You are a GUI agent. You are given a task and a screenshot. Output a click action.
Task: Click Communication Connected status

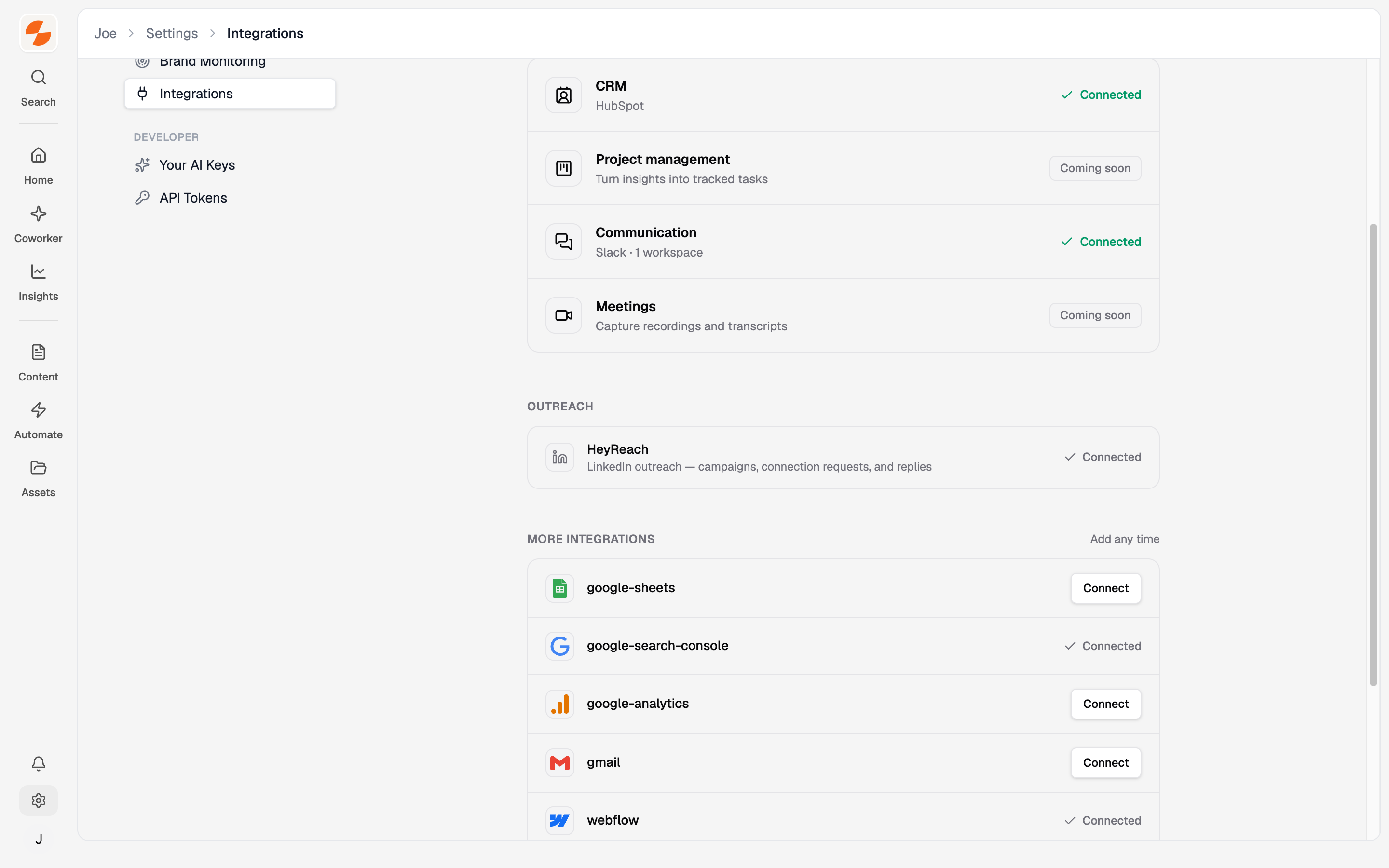coord(1100,242)
